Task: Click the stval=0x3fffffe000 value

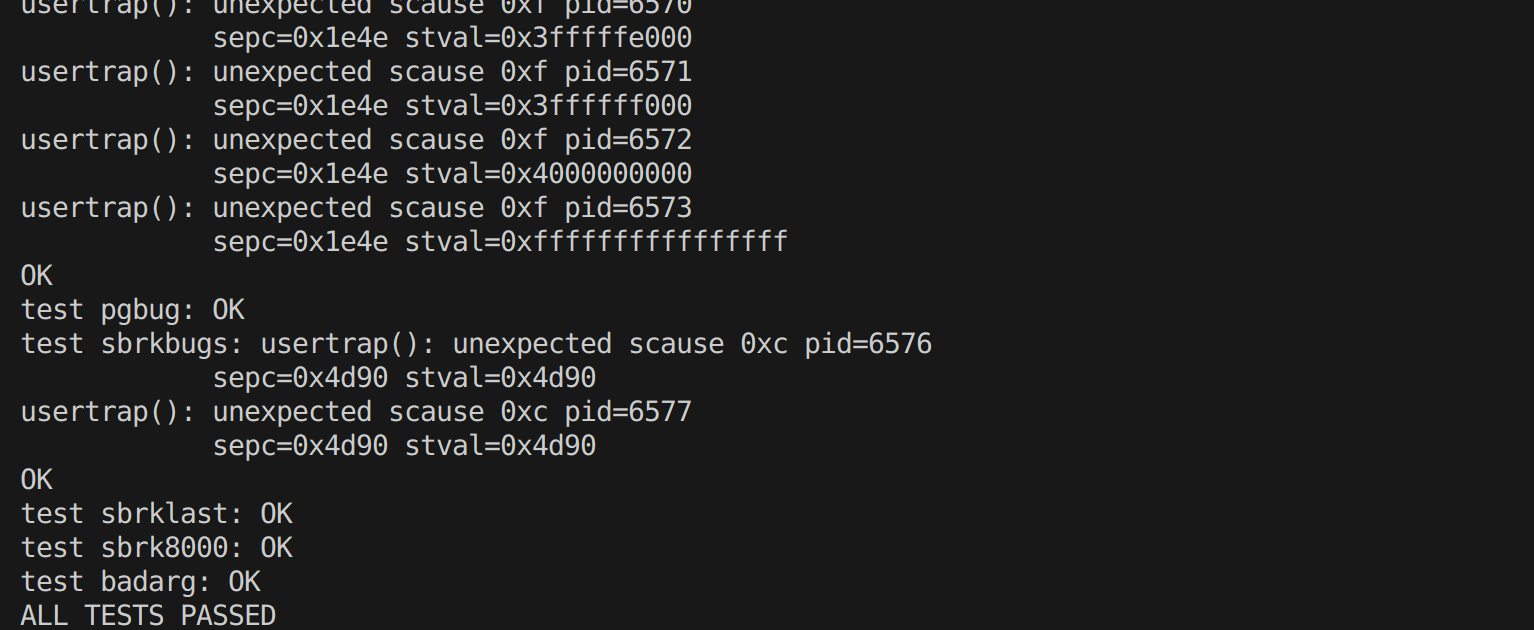Action: click(x=548, y=38)
